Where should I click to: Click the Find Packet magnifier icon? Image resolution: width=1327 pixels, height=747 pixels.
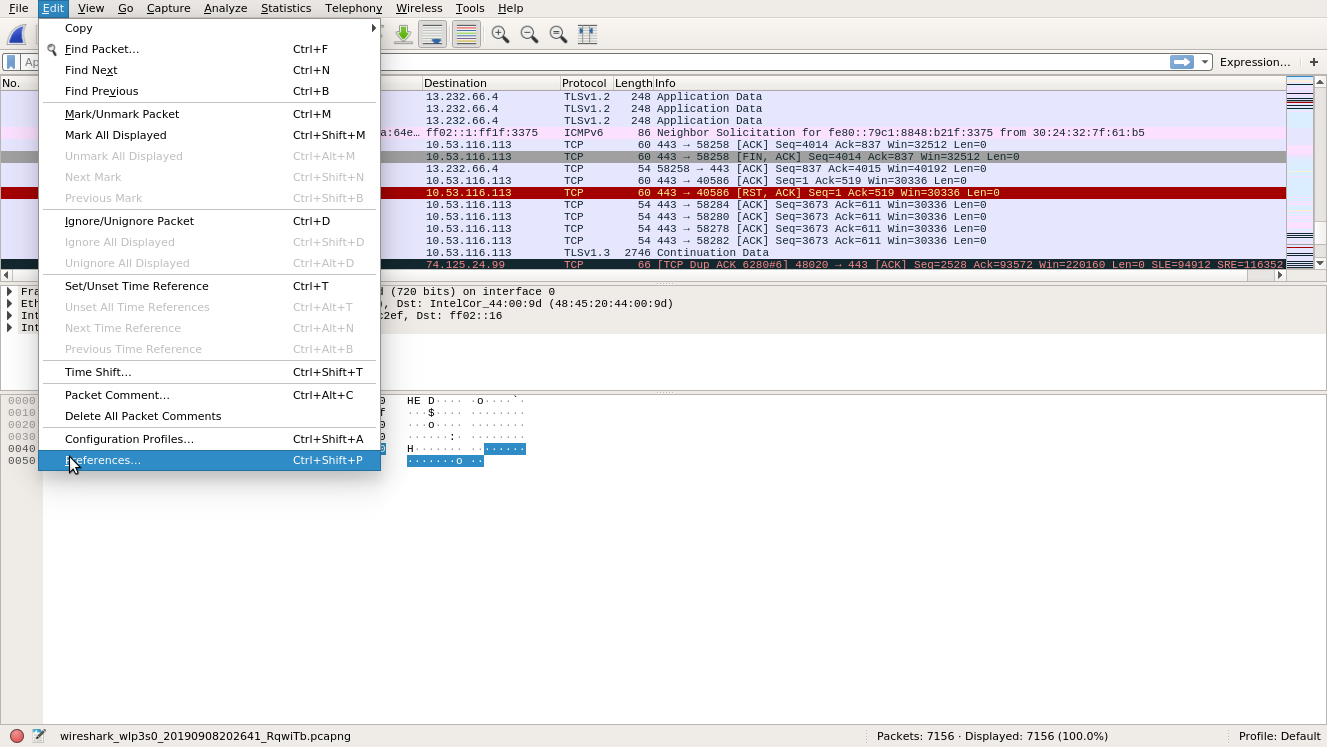coord(52,49)
